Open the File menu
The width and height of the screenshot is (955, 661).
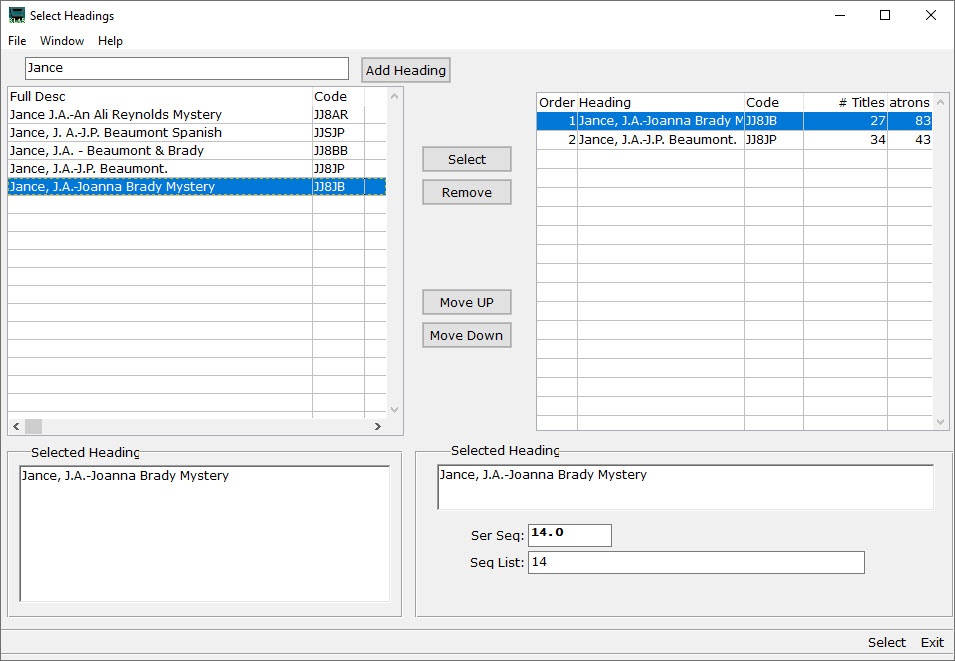pos(16,41)
